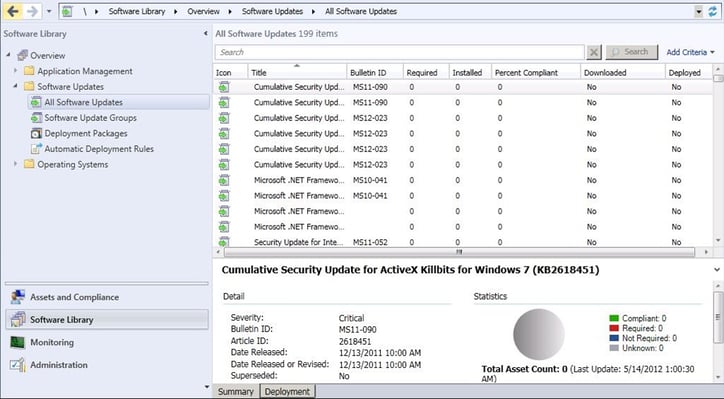Collapse the update details pane chevron
This screenshot has height=399, width=724.
click(x=717, y=270)
